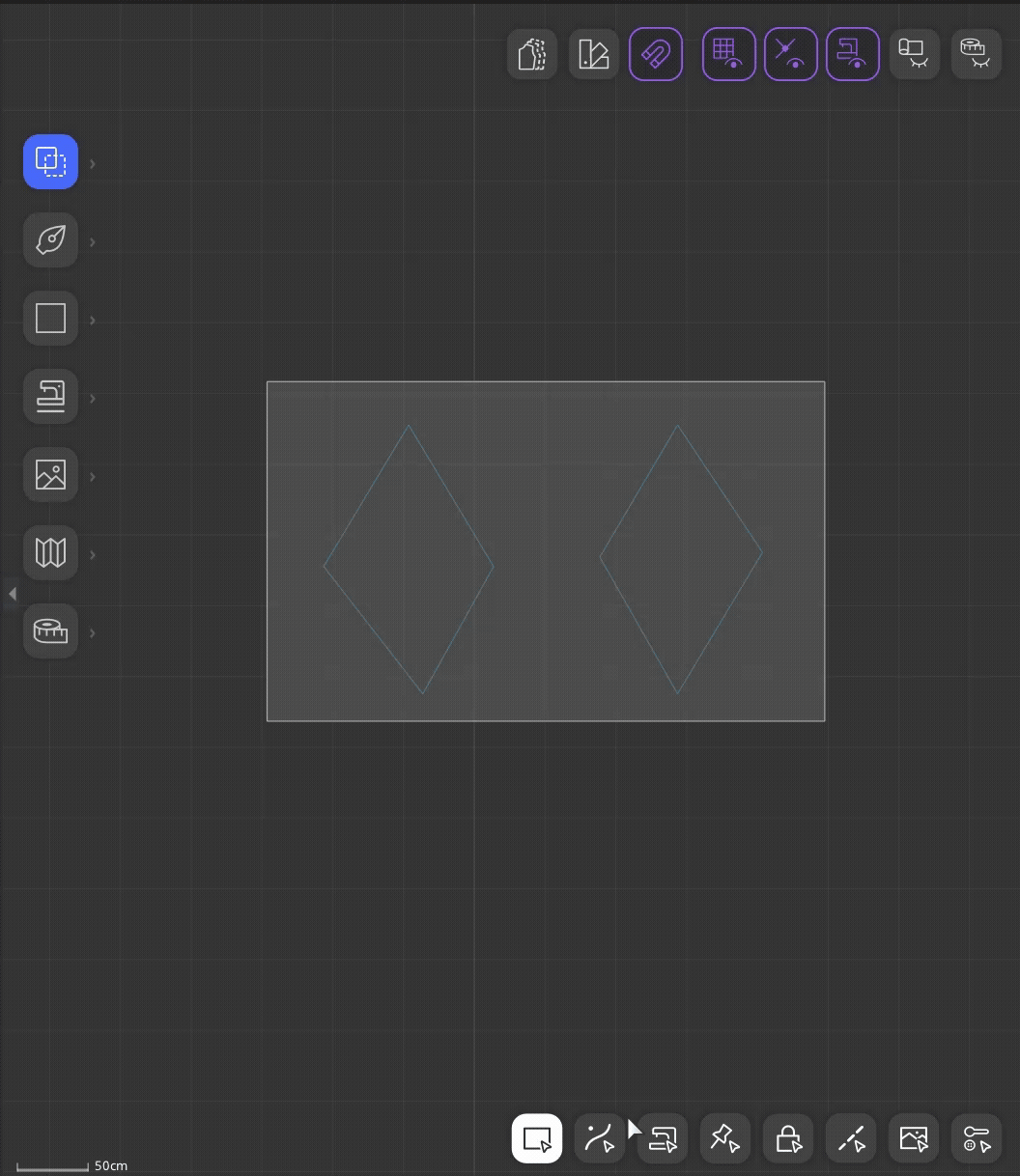Expand the sewing tool submenu chevron
Image resolution: width=1020 pixels, height=1176 pixels.
[93, 399]
